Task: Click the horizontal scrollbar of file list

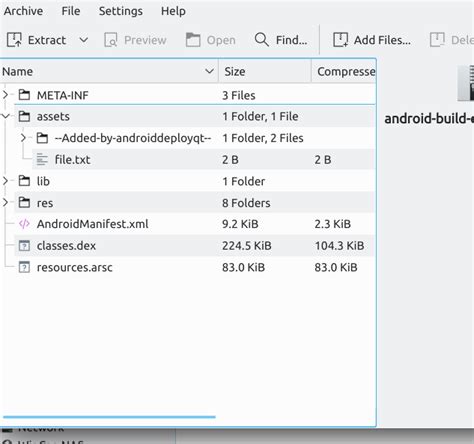Action: 109,417
